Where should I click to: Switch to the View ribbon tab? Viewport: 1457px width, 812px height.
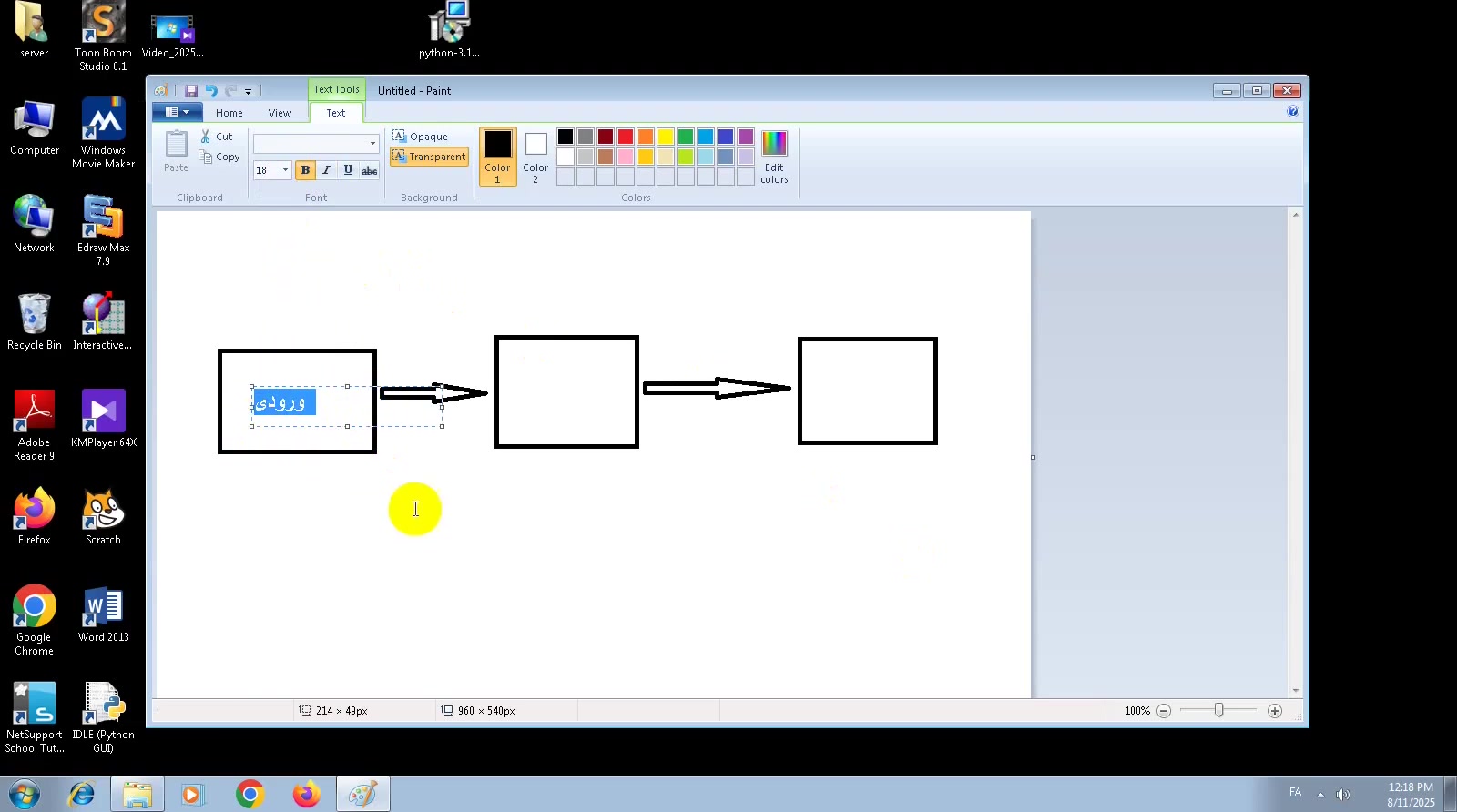click(280, 113)
